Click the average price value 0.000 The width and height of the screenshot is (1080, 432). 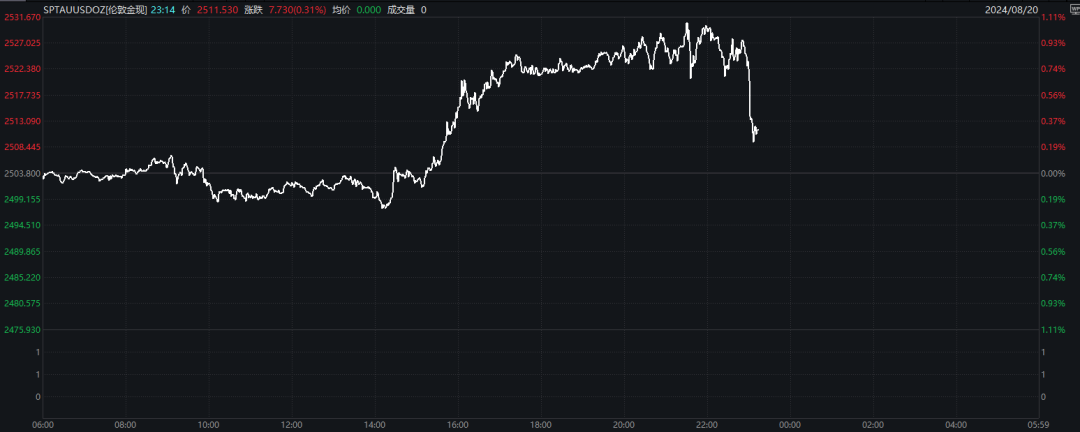pyautogui.click(x=370, y=9)
